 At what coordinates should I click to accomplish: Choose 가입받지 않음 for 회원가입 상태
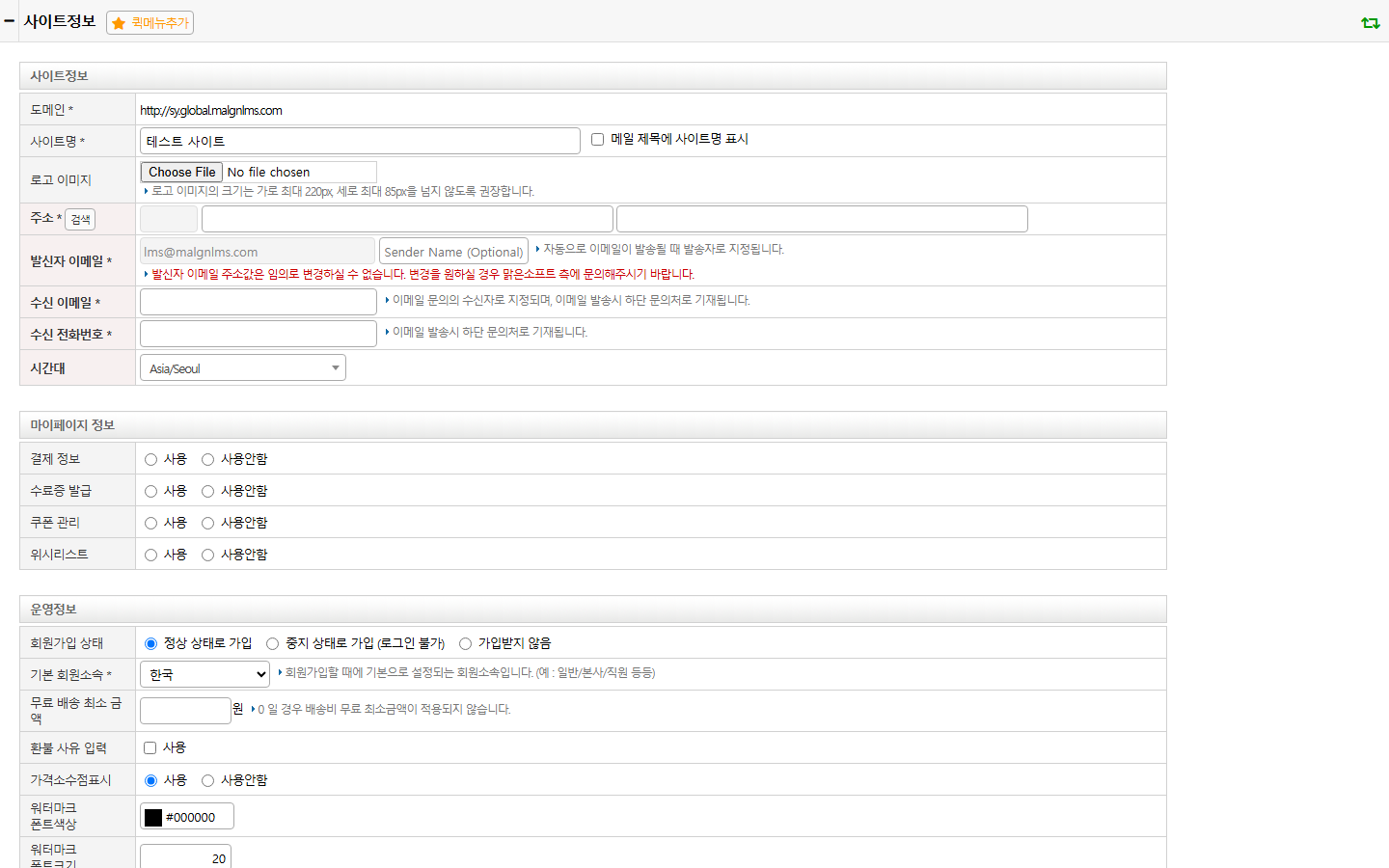tap(465, 643)
